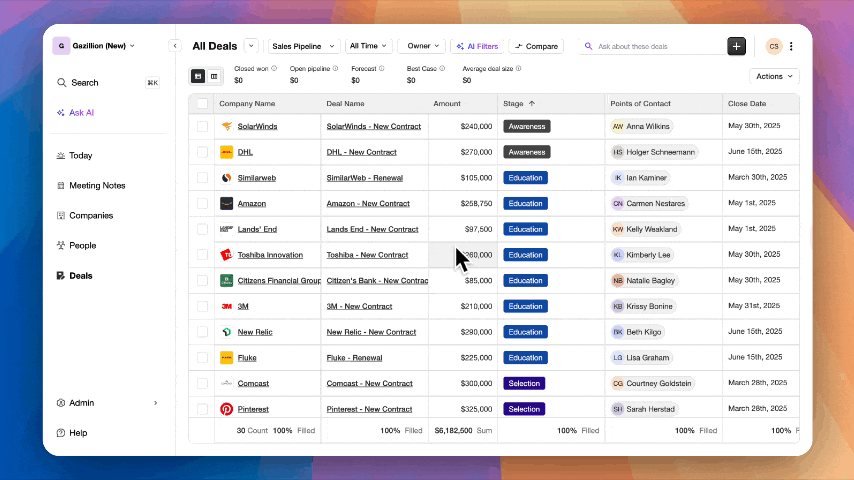The height and width of the screenshot is (480, 854).
Task: Collapse the sidebar with chevron button
Action: (175, 46)
